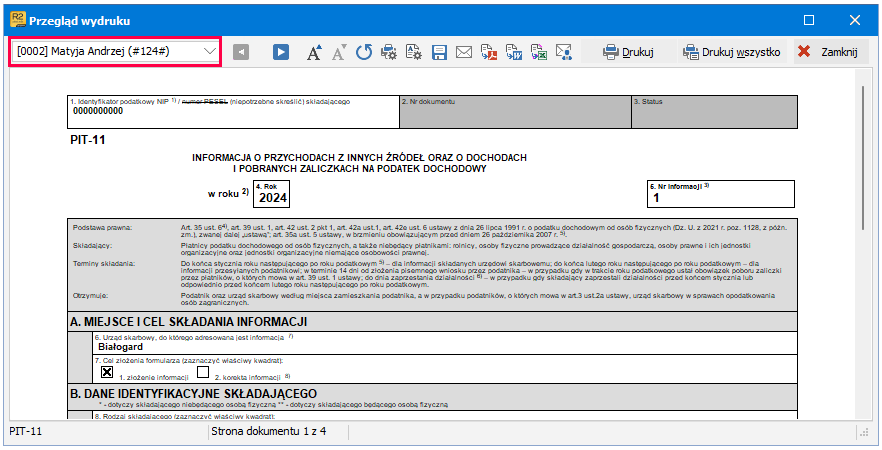This screenshot has height=450, width=882.
Task: Email document to recipient person icon
Action: [x=564, y=52]
